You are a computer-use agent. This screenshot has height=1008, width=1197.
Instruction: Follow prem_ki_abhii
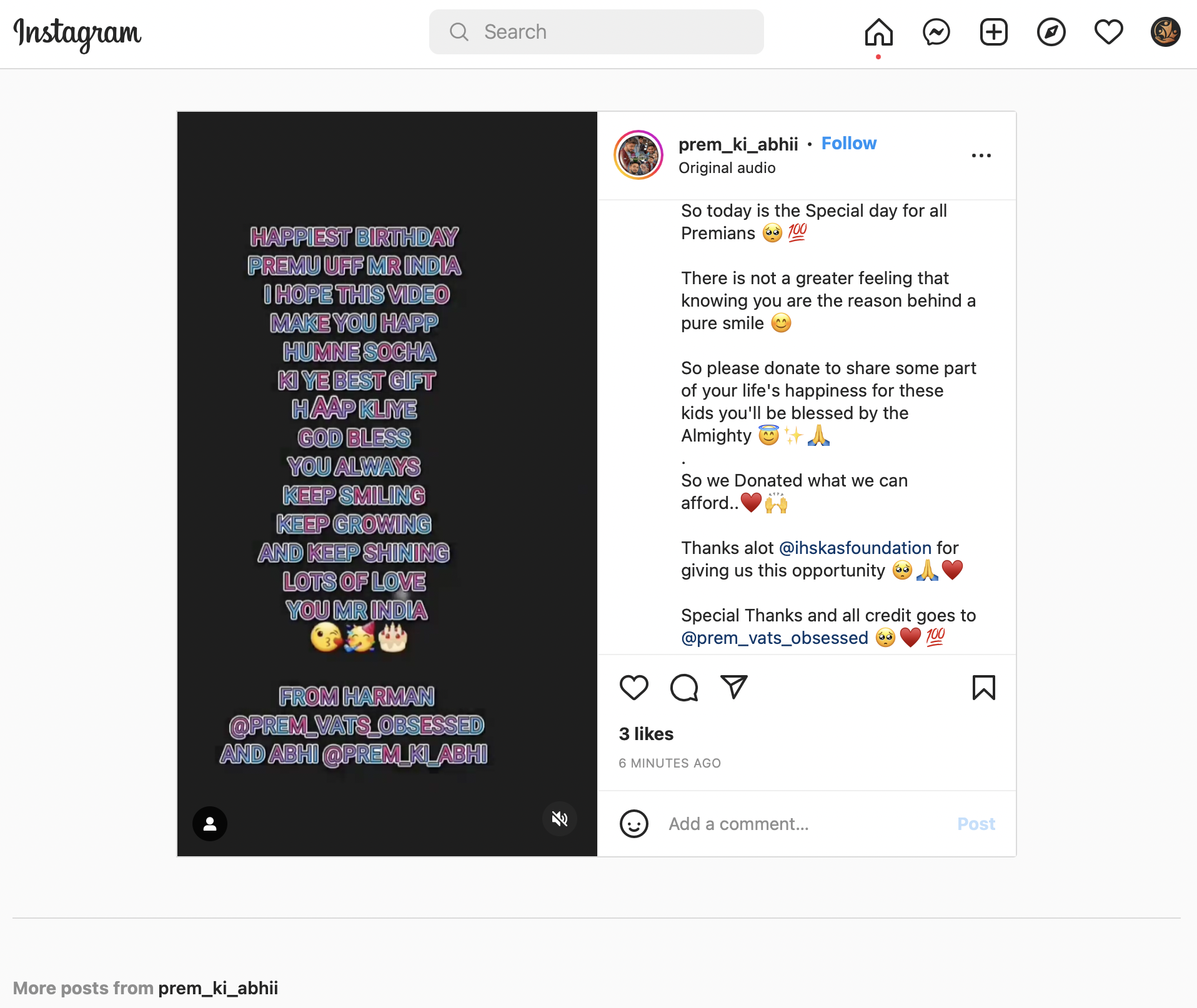[848, 144]
